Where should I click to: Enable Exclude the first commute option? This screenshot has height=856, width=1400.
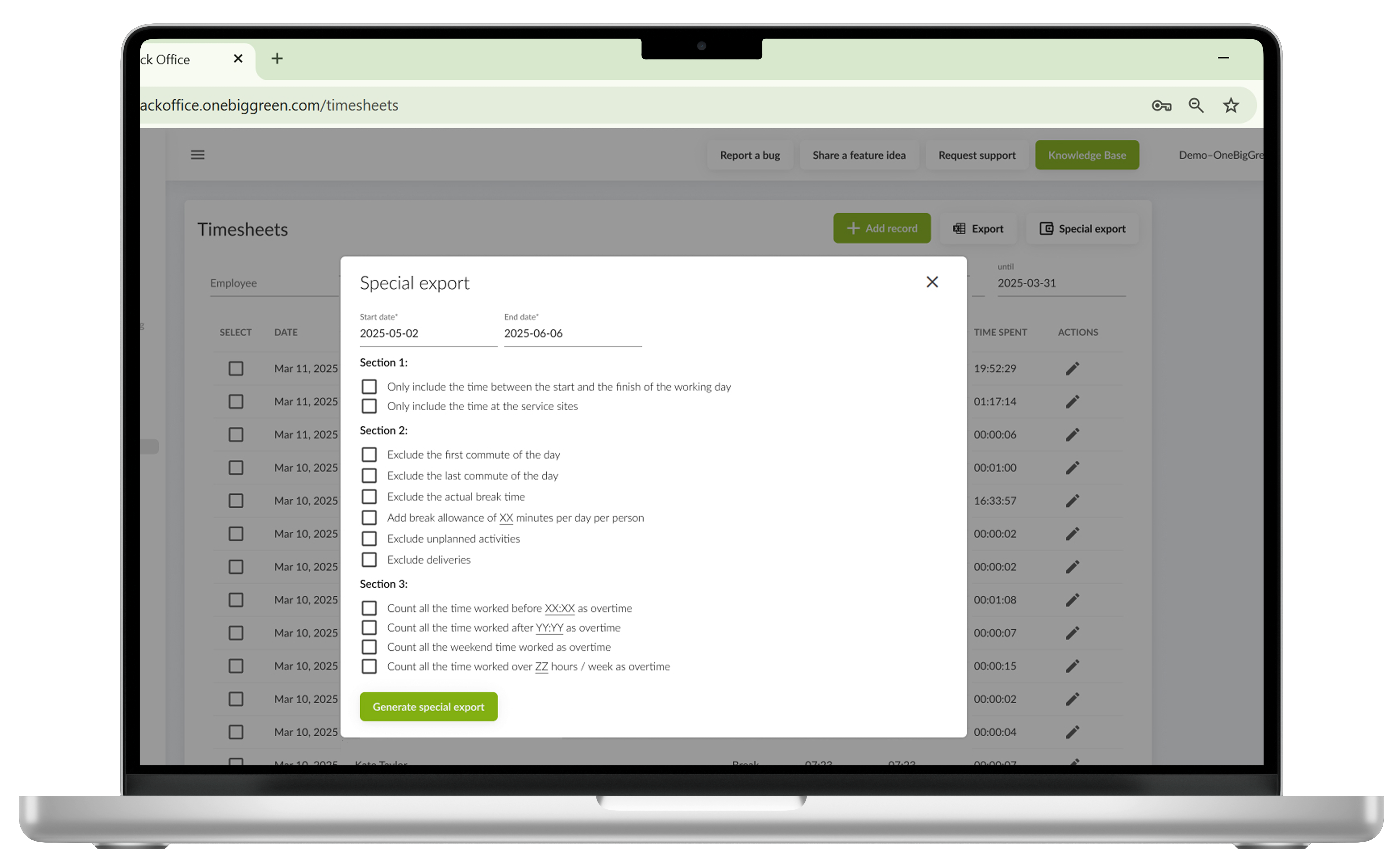369,455
